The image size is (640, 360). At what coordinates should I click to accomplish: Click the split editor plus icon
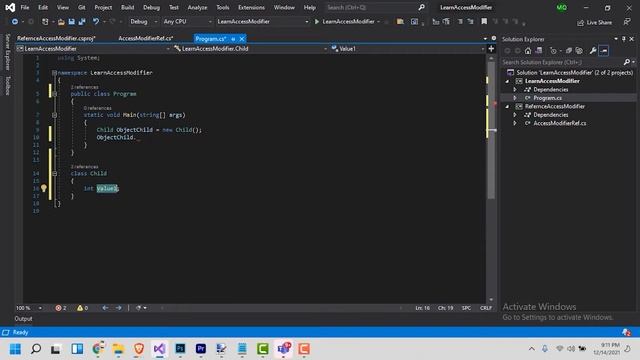[491, 49]
